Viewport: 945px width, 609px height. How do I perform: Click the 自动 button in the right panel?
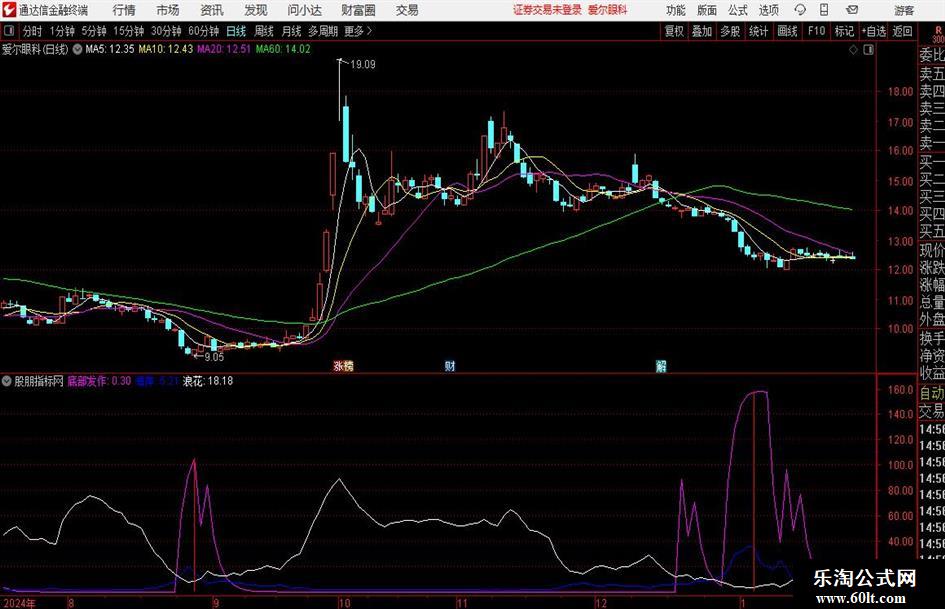click(932, 393)
